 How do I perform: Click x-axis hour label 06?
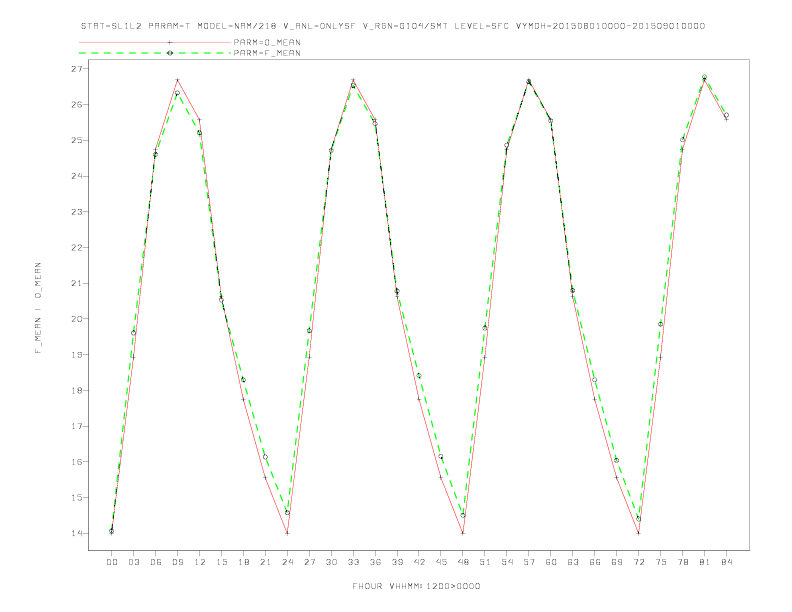click(x=156, y=562)
